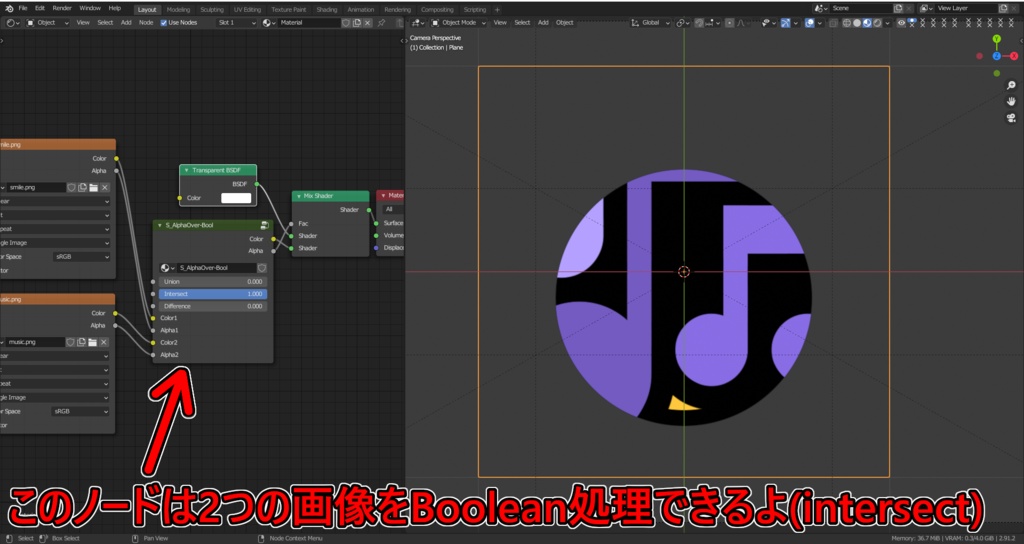Add new scene with icon beside Scene field

coord(899,8)
